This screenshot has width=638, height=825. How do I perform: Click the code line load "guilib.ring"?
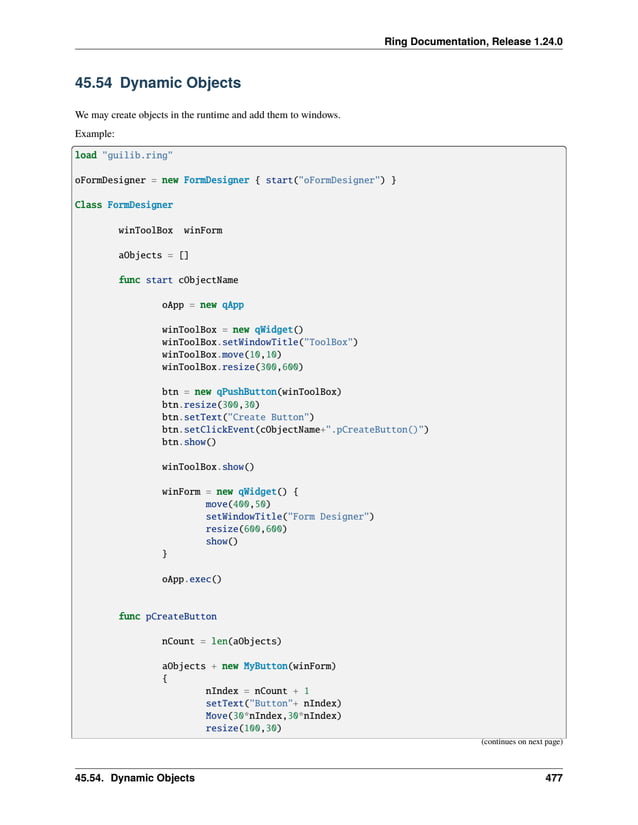click(124, 155)
